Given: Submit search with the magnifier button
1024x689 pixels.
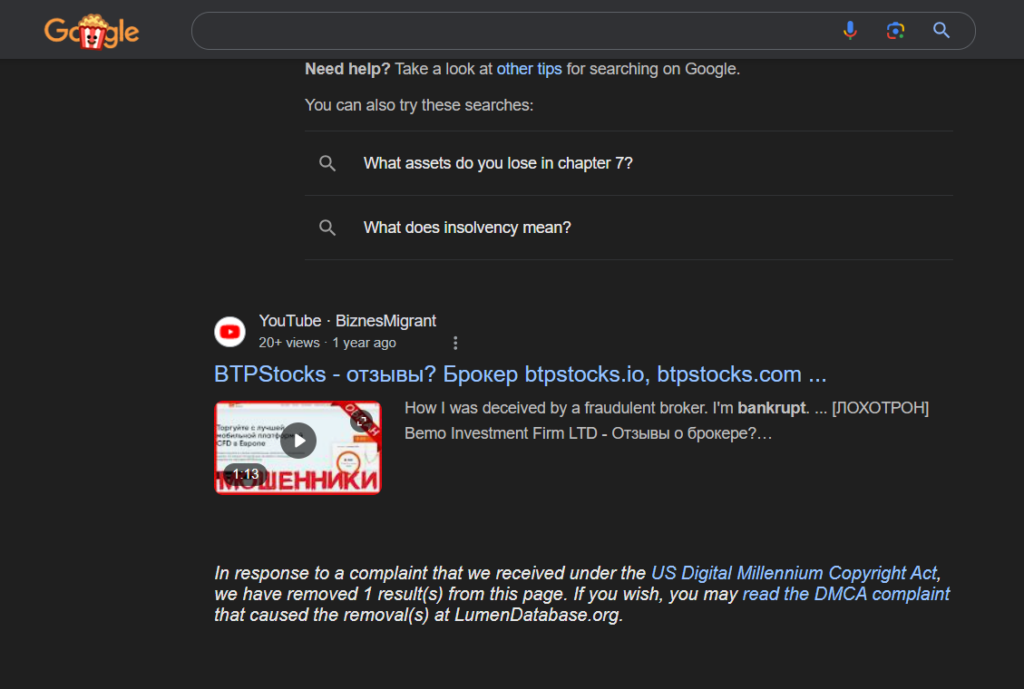Looking at the screenshot, I should 941,30.
